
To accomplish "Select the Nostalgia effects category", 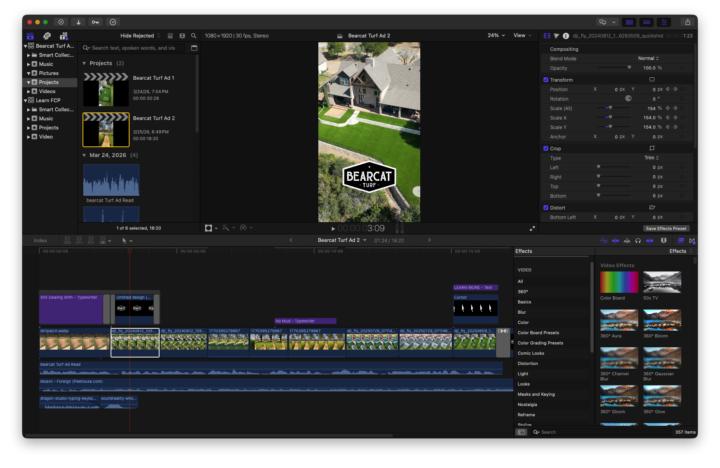I will tap(527, 405).
